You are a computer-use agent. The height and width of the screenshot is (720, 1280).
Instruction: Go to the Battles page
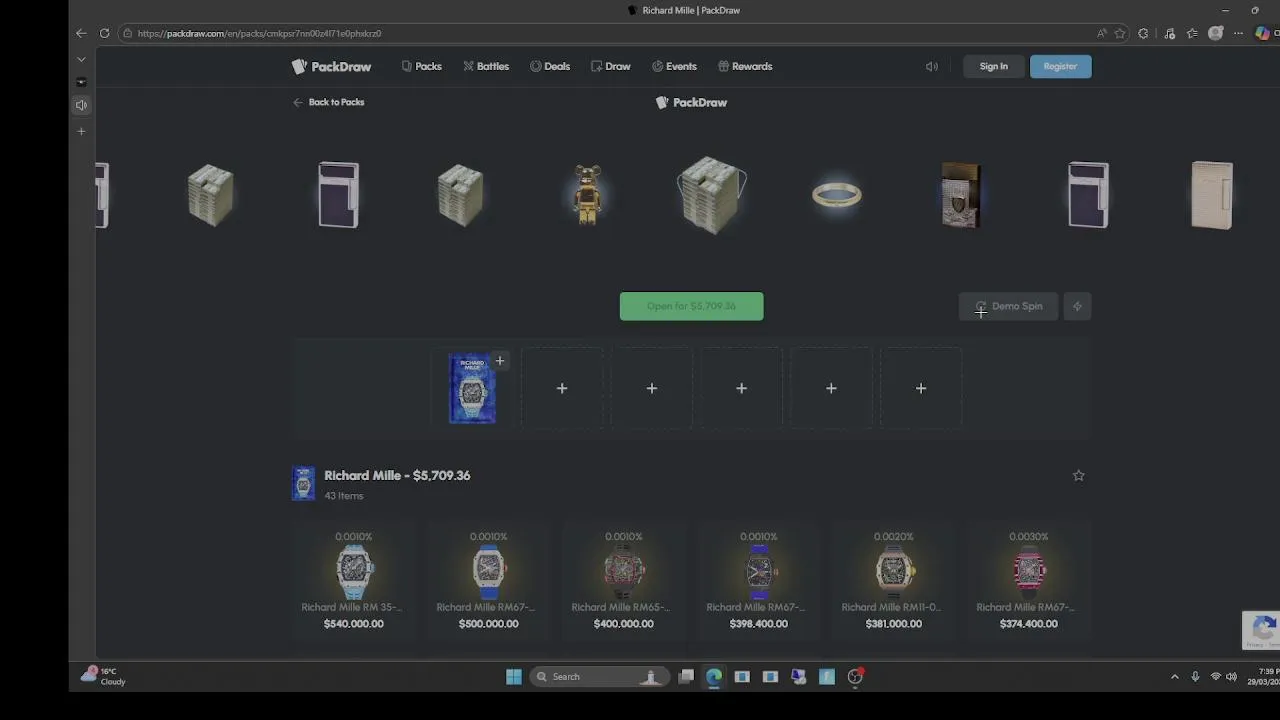pyautogui.click(x=486, y=66)
